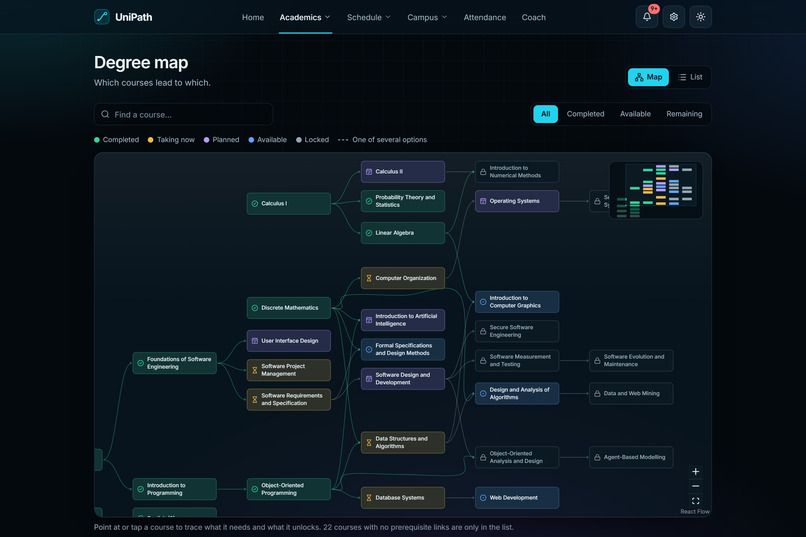Click hourglass icon on Data Structures and Algorithms
The image size is (806, 537).
369,442
